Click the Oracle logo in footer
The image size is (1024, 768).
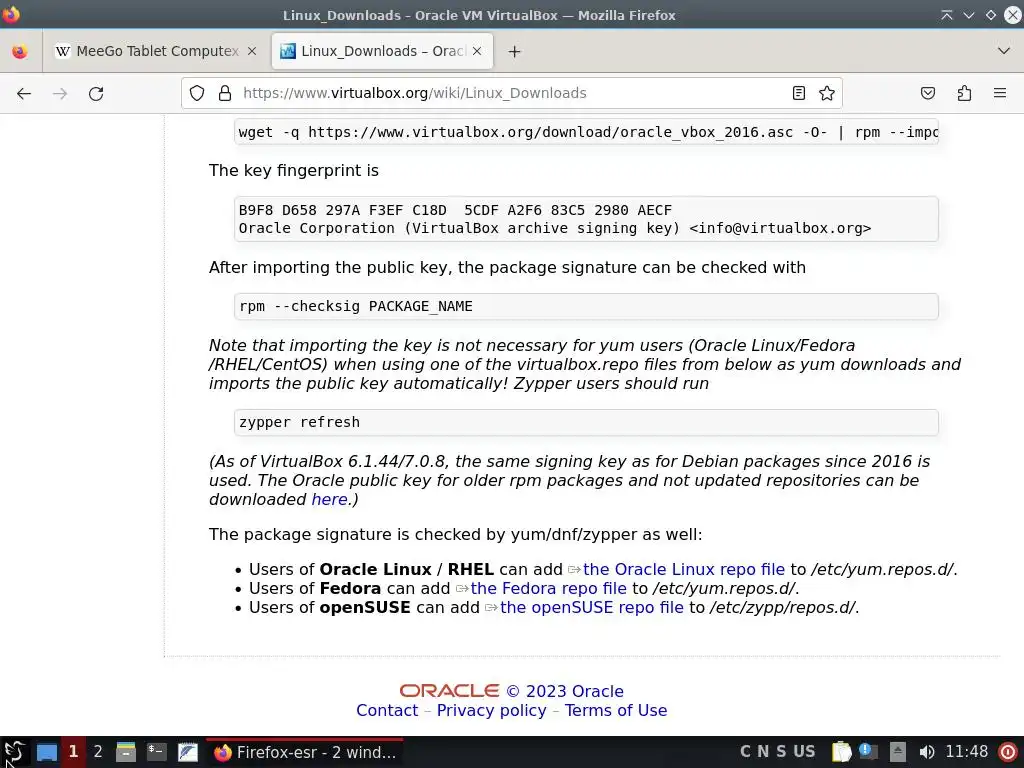coord(449,691)
